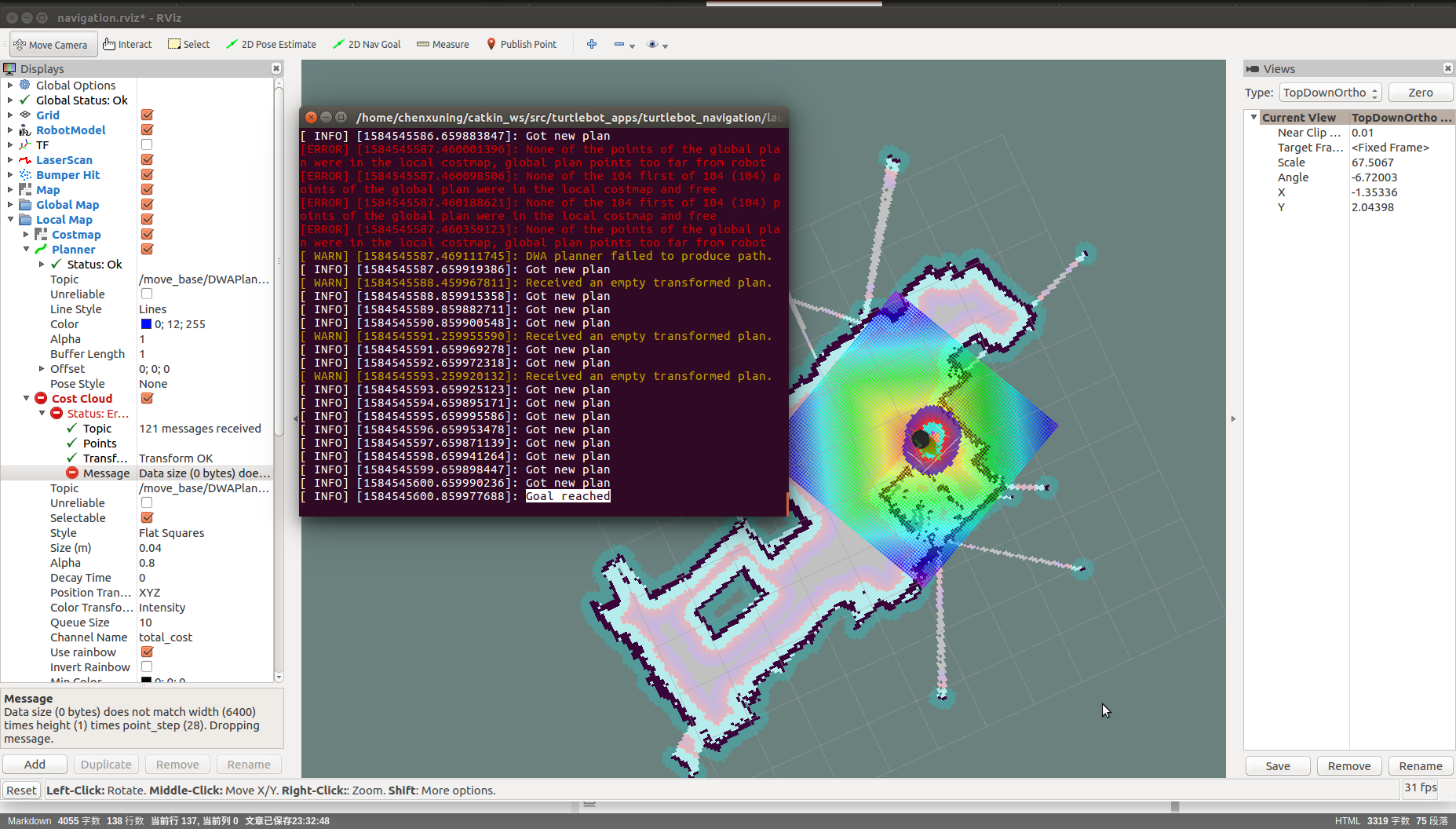The width and height of the screenshot is (1456, 829).
Task: Click the Add display button
Action: 35,765
